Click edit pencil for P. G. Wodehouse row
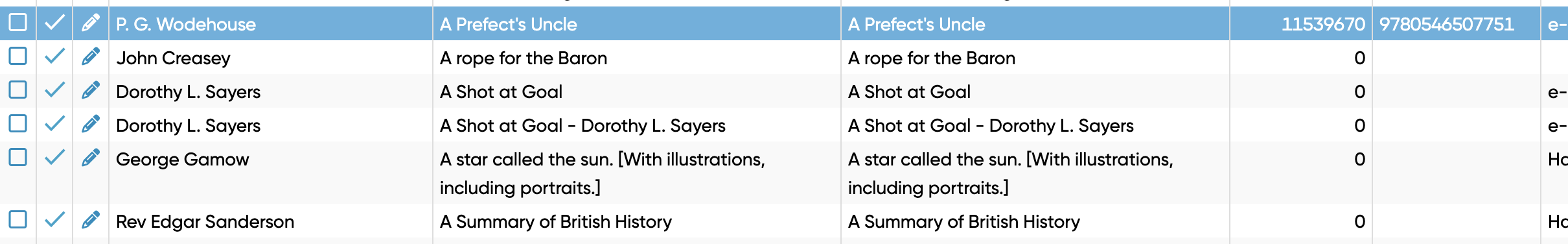The image size is (1568, 244). 91,23
